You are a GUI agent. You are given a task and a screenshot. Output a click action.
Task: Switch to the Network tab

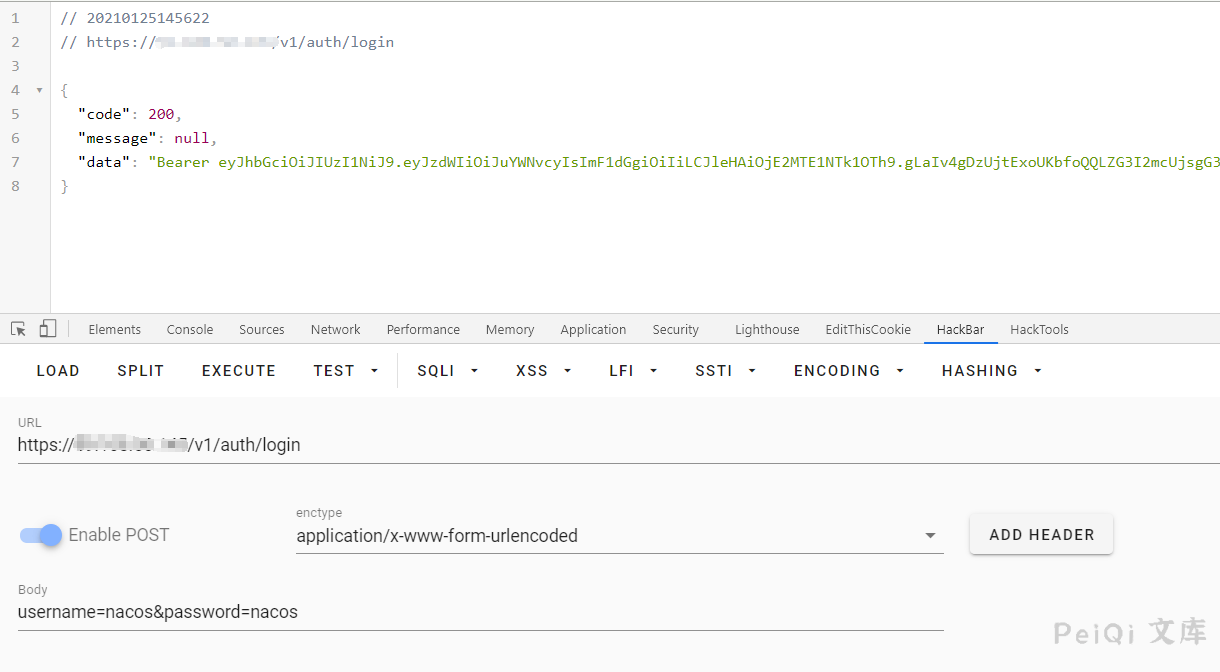[335, 330]
